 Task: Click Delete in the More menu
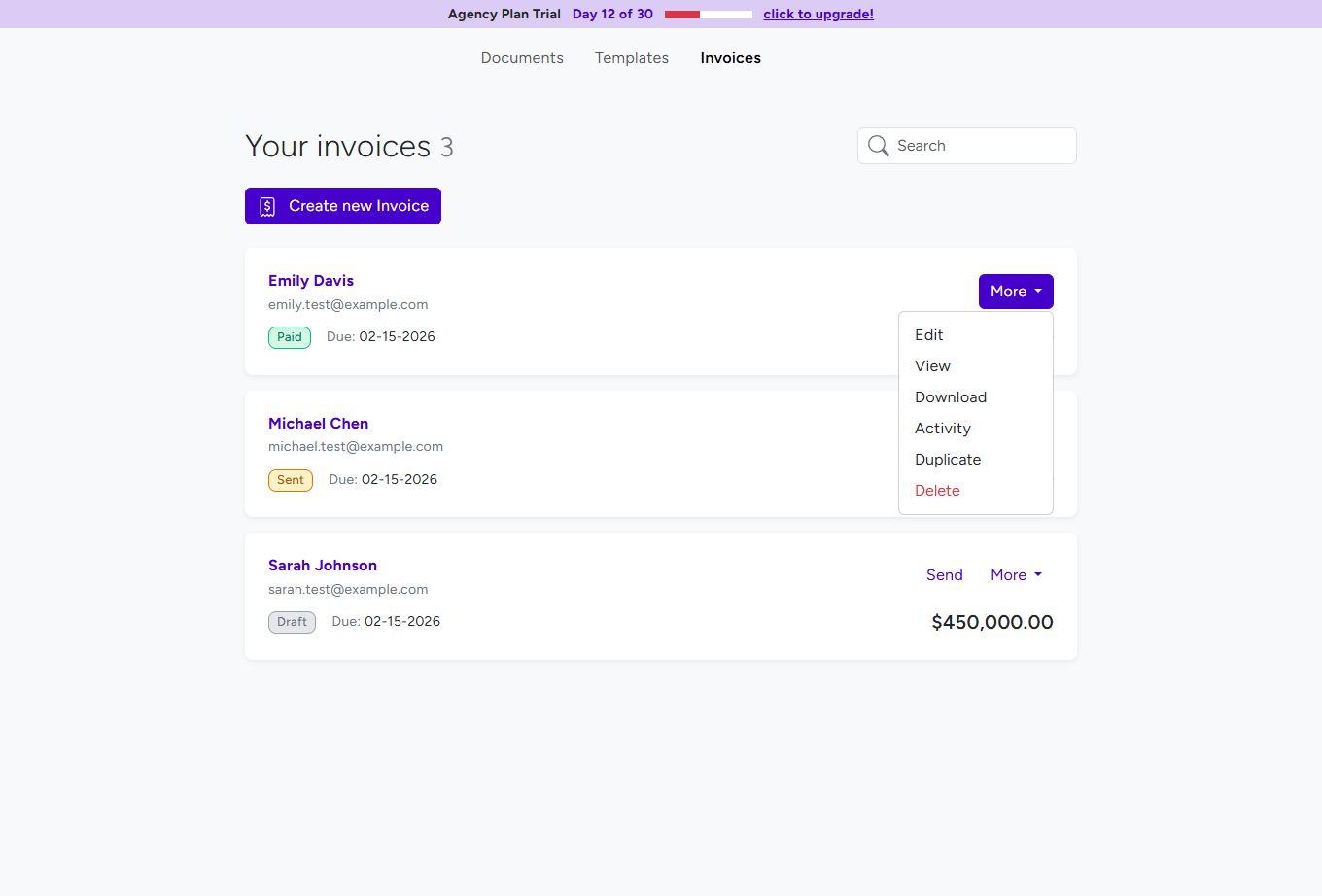pyautogui.click(x=936, y=490)
